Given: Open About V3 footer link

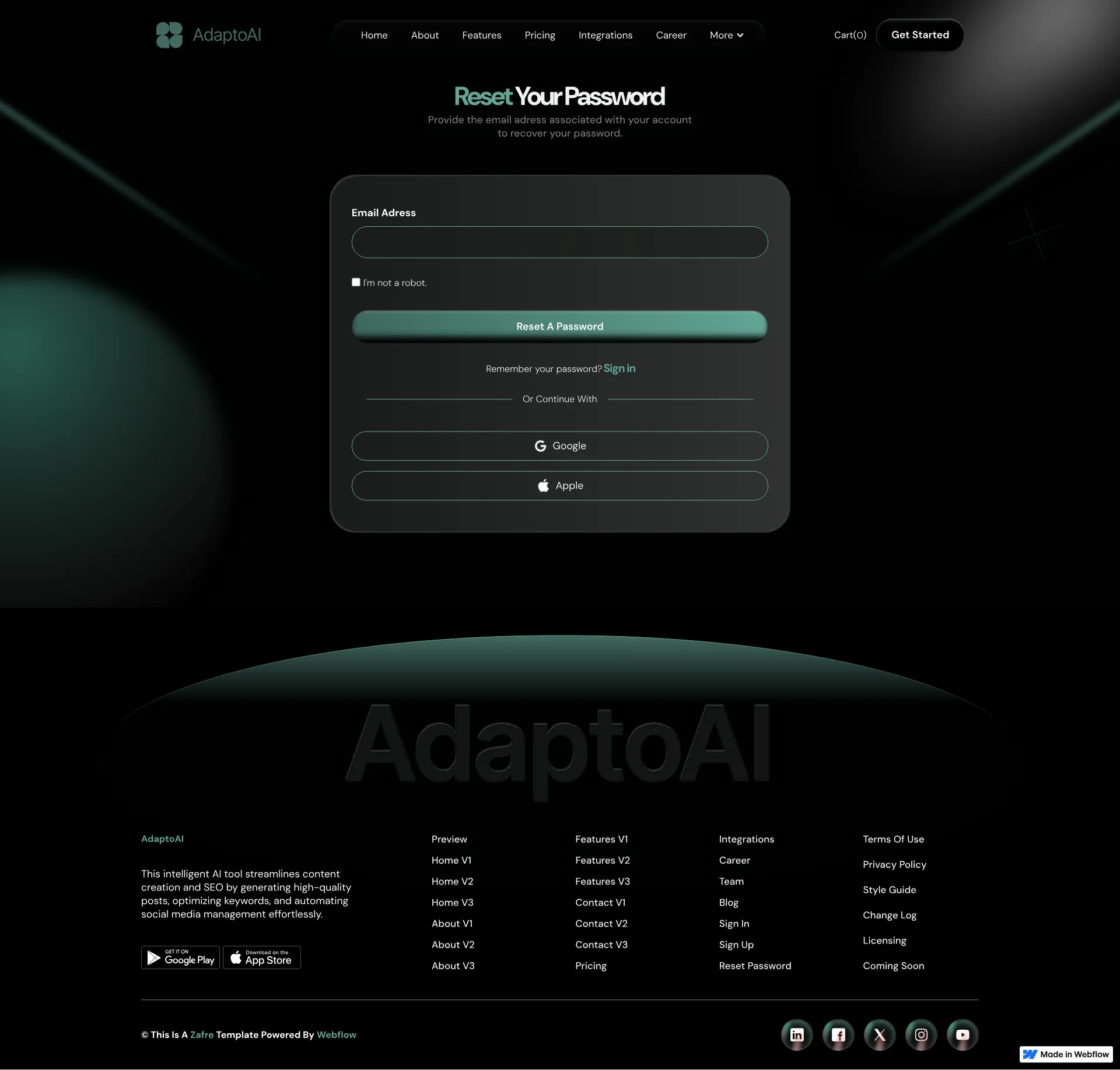Looking at the screenshot, I should point(453,966).
